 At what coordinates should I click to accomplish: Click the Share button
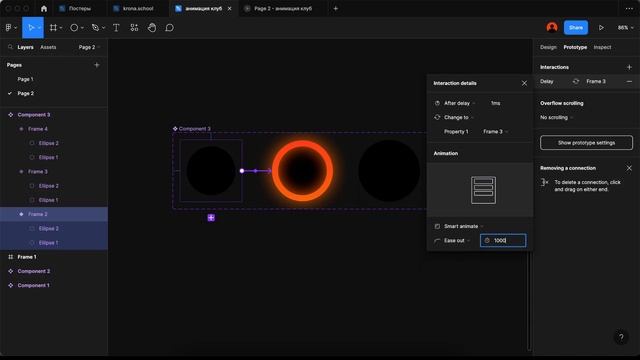click(576, 28)
